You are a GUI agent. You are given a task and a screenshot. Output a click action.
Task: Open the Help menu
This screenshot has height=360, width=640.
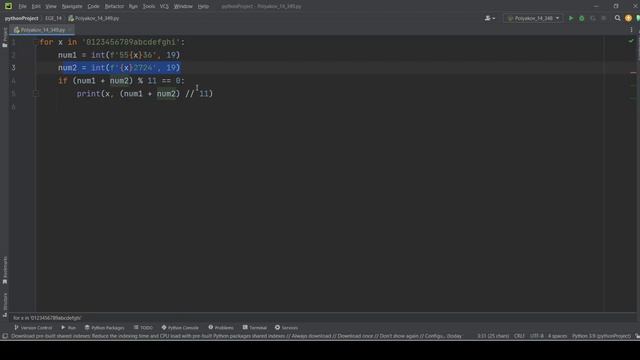(x=203, y=7)
